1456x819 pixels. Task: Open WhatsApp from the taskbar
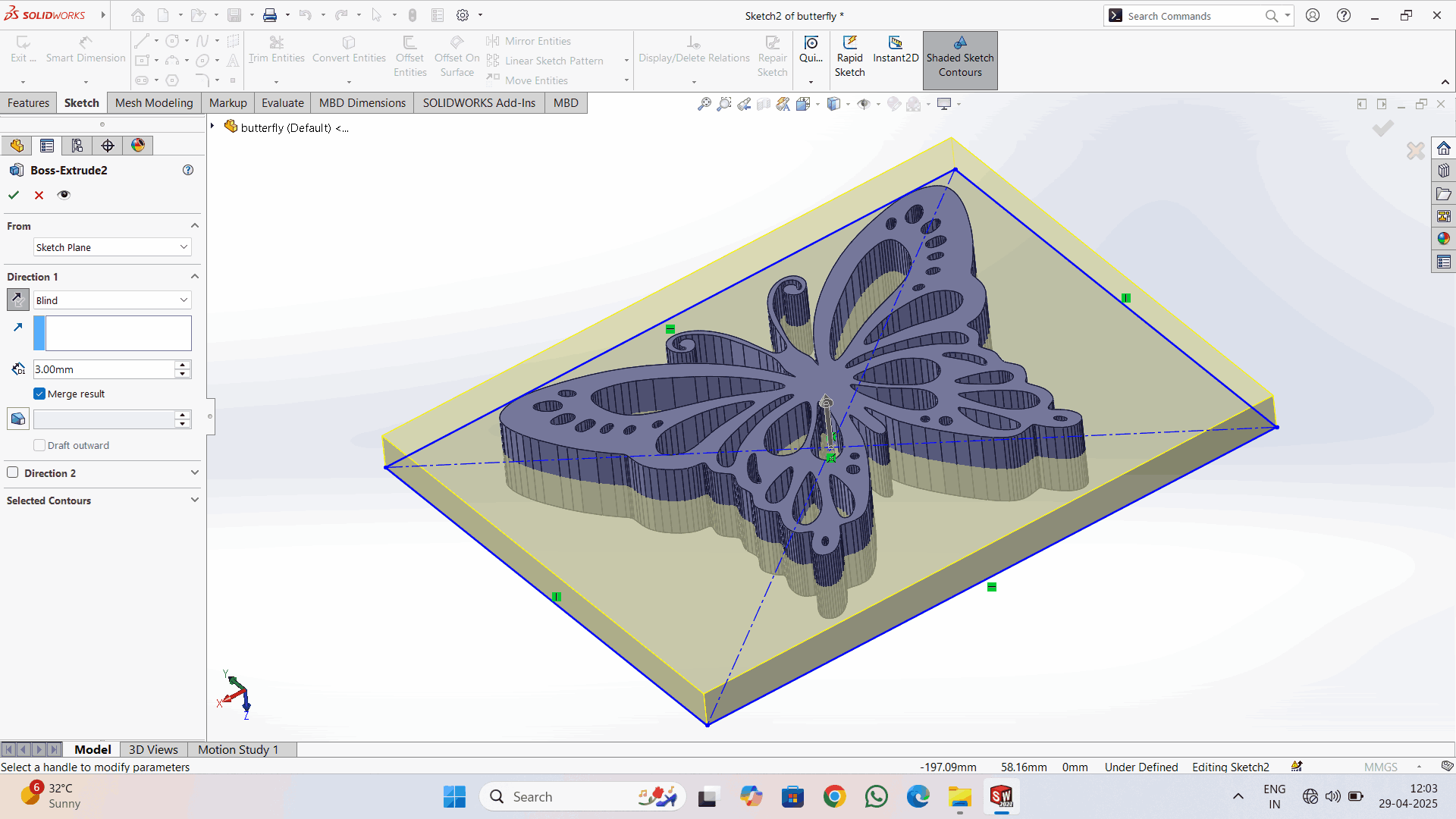pyautogui.click(x=876, y=797)
